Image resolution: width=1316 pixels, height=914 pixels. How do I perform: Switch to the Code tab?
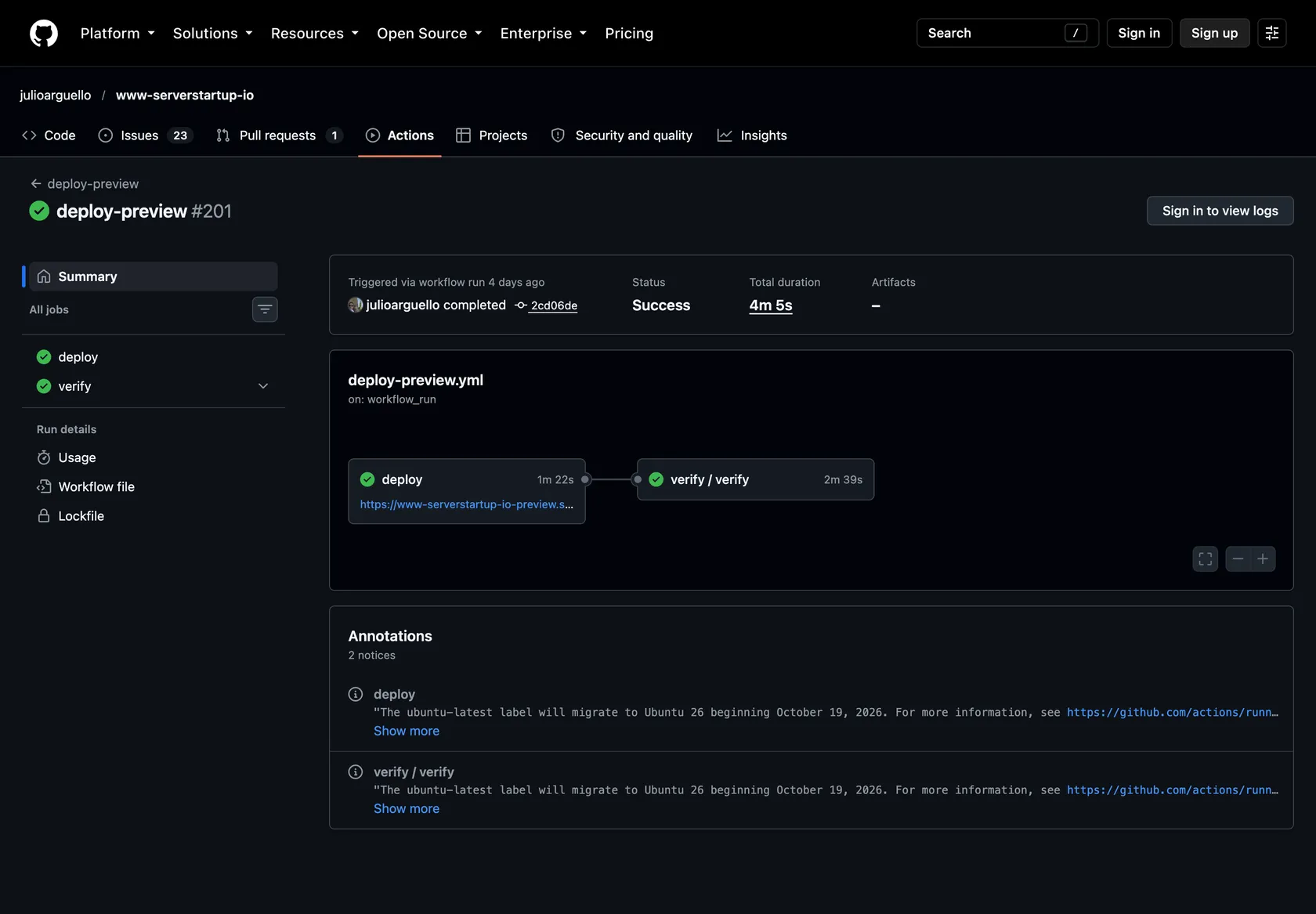click(49, 135)
